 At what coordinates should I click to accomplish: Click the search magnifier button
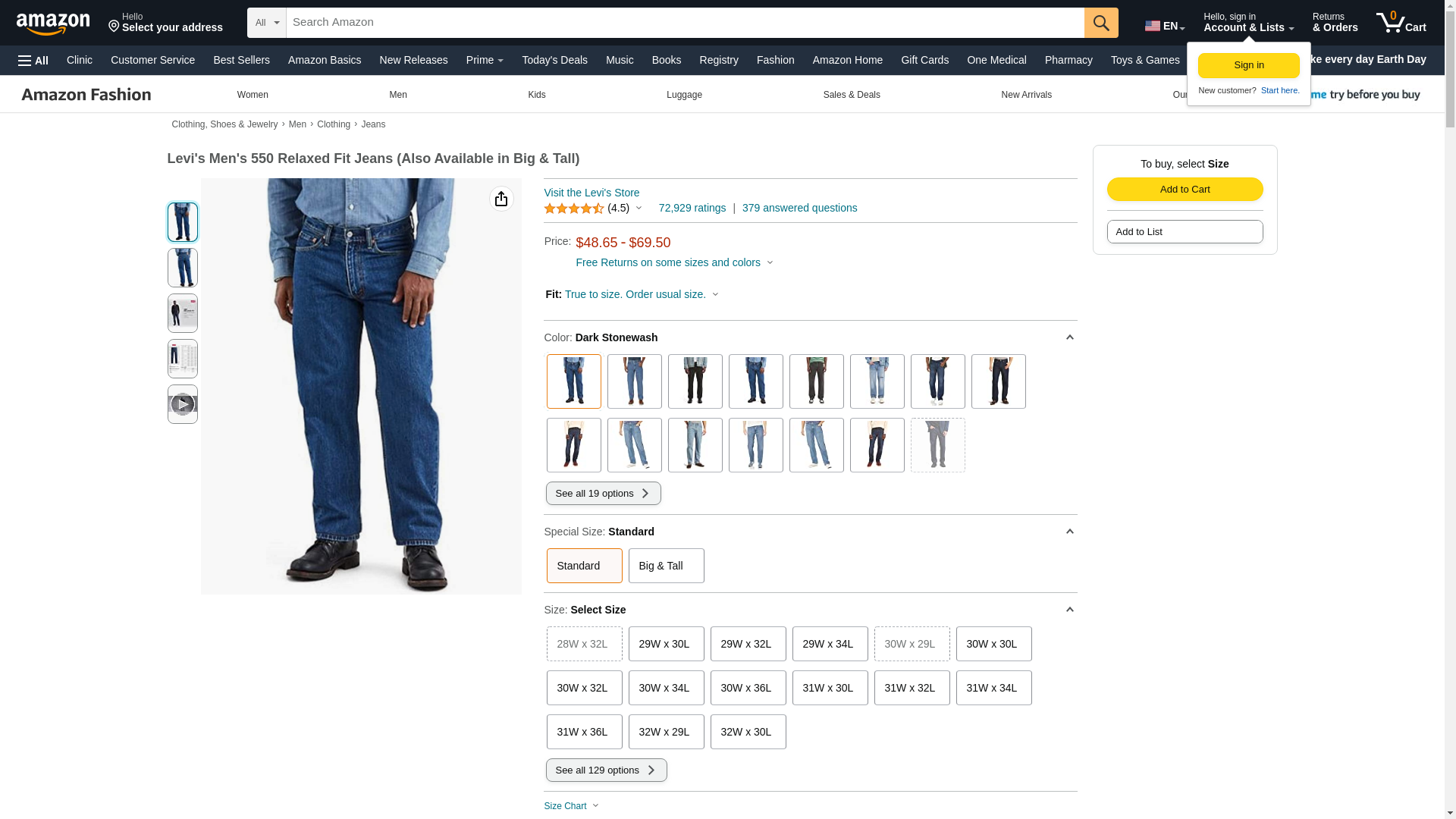pos(1100,23)
